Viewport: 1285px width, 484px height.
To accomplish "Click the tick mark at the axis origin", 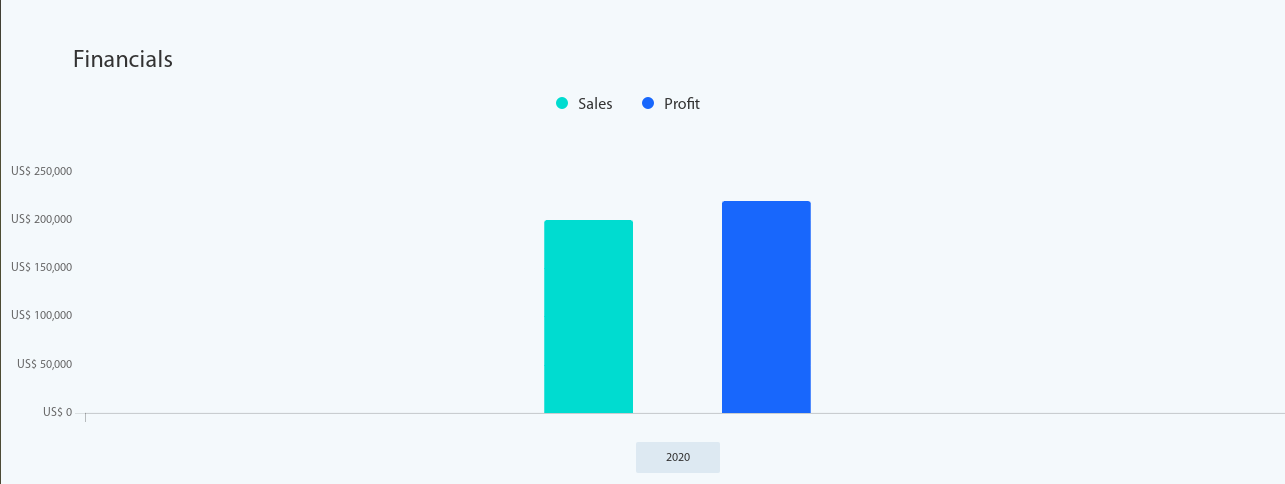I will tap(86, 417).
